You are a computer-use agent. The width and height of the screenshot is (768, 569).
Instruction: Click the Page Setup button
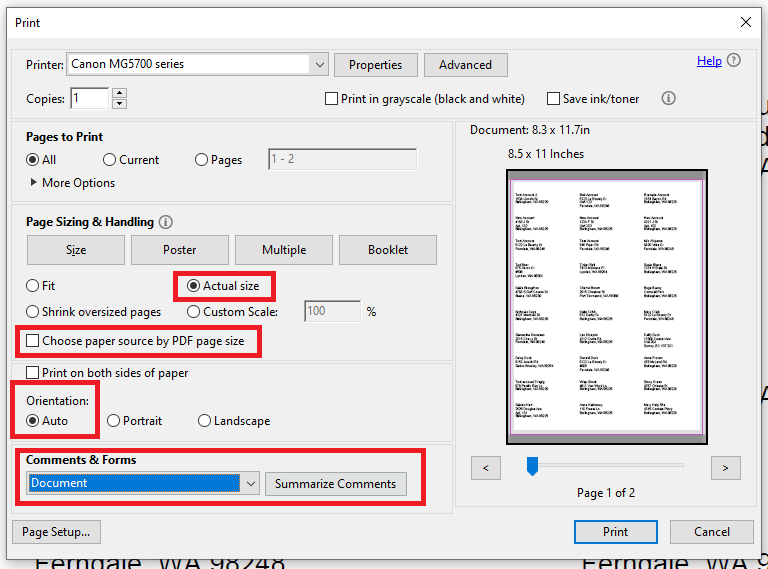tap(56, 532)
